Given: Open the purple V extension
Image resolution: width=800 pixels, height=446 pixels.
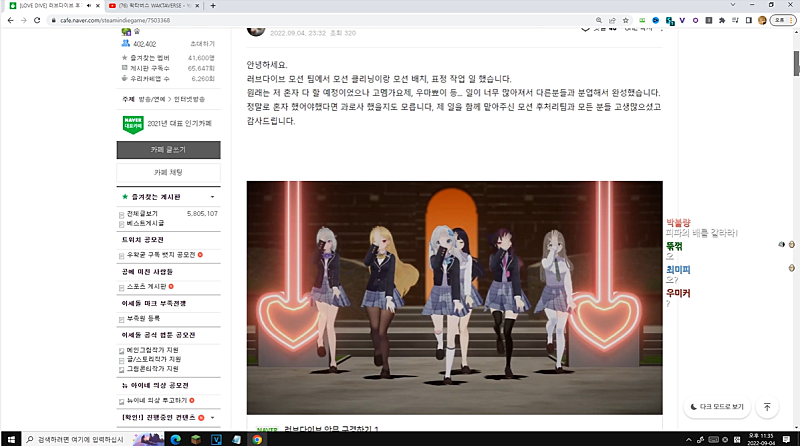Looking at the screenshot, I should click(x=682, y=20).
